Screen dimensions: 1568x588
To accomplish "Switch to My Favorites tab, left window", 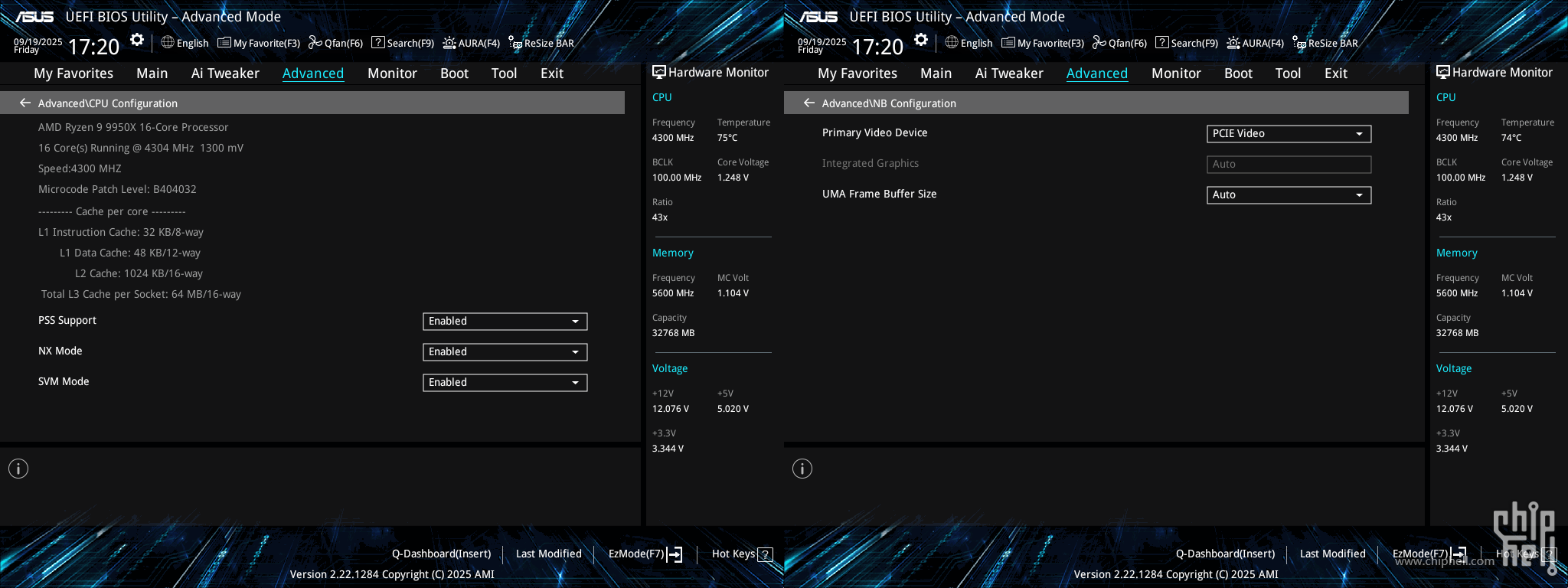I will [73, 73].
